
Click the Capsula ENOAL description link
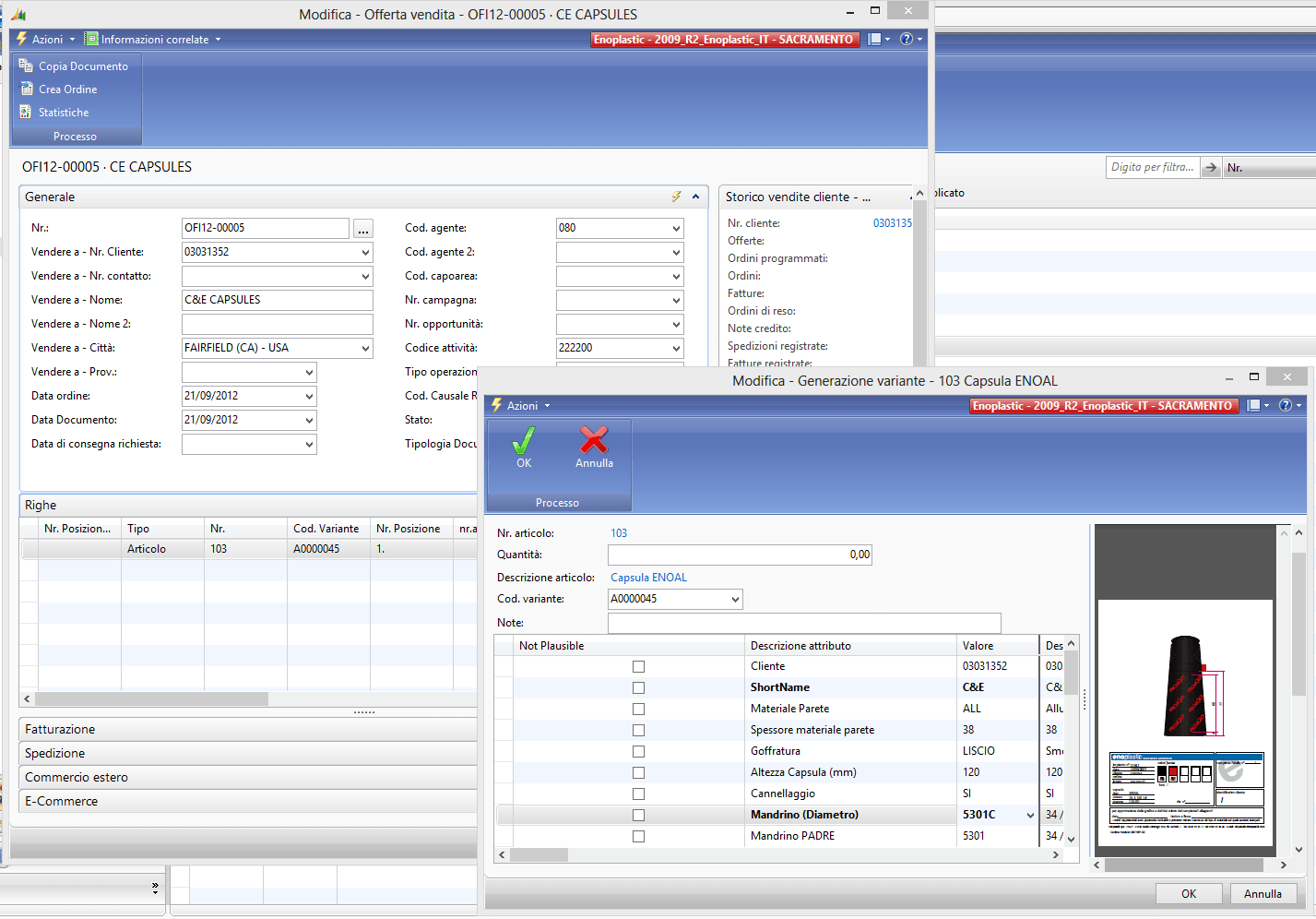[648, 578]
